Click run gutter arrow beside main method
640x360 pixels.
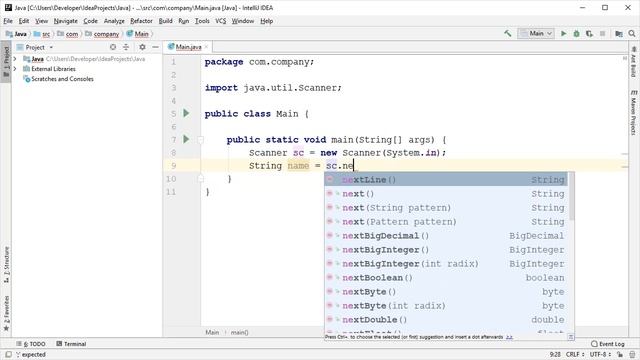[186, 139]
